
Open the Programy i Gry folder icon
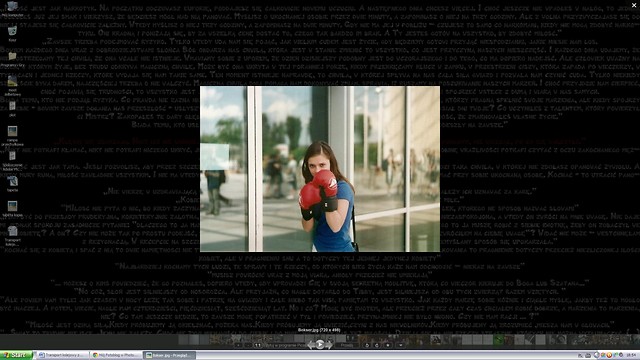(x=12, y=59)
